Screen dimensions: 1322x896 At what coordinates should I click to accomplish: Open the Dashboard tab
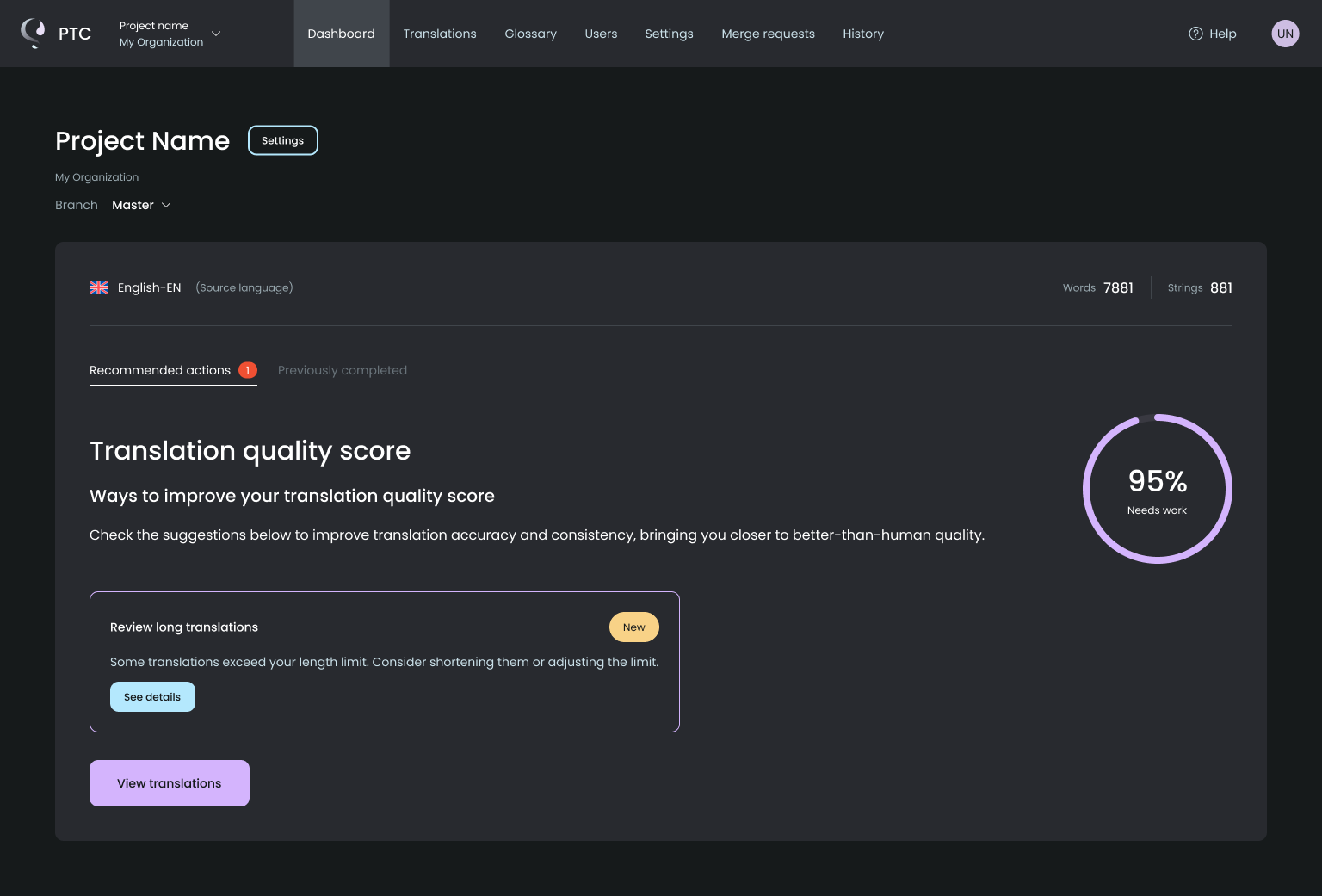[x=341, y=34]
